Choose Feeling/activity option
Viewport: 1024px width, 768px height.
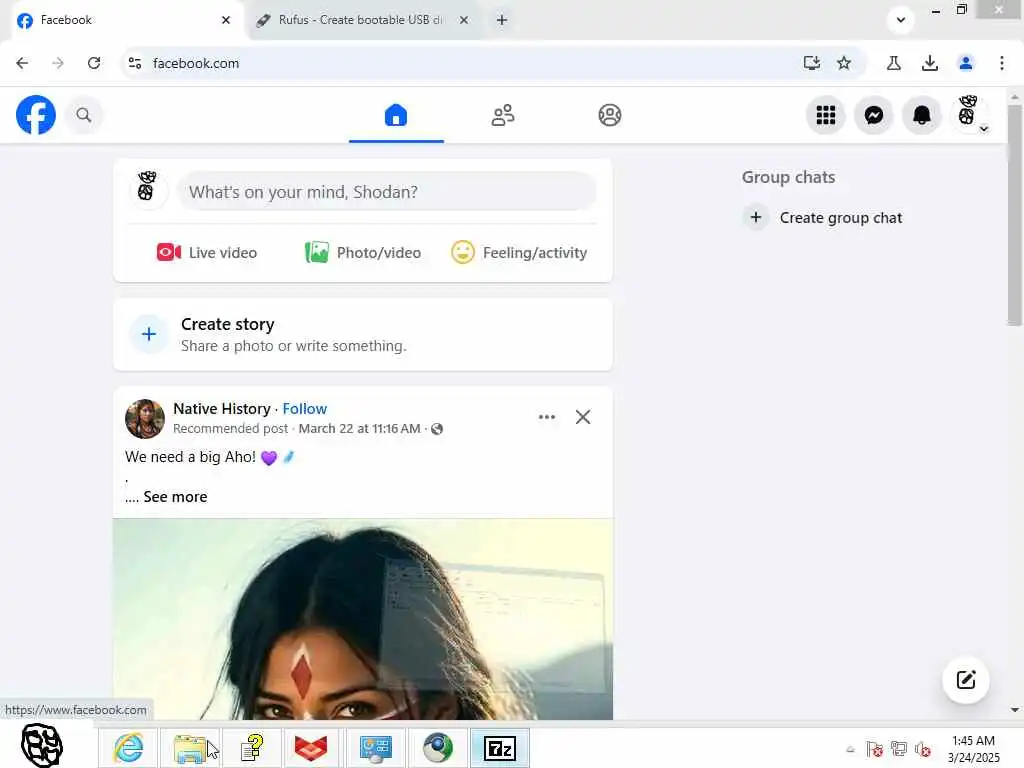(x=519, y=253)
